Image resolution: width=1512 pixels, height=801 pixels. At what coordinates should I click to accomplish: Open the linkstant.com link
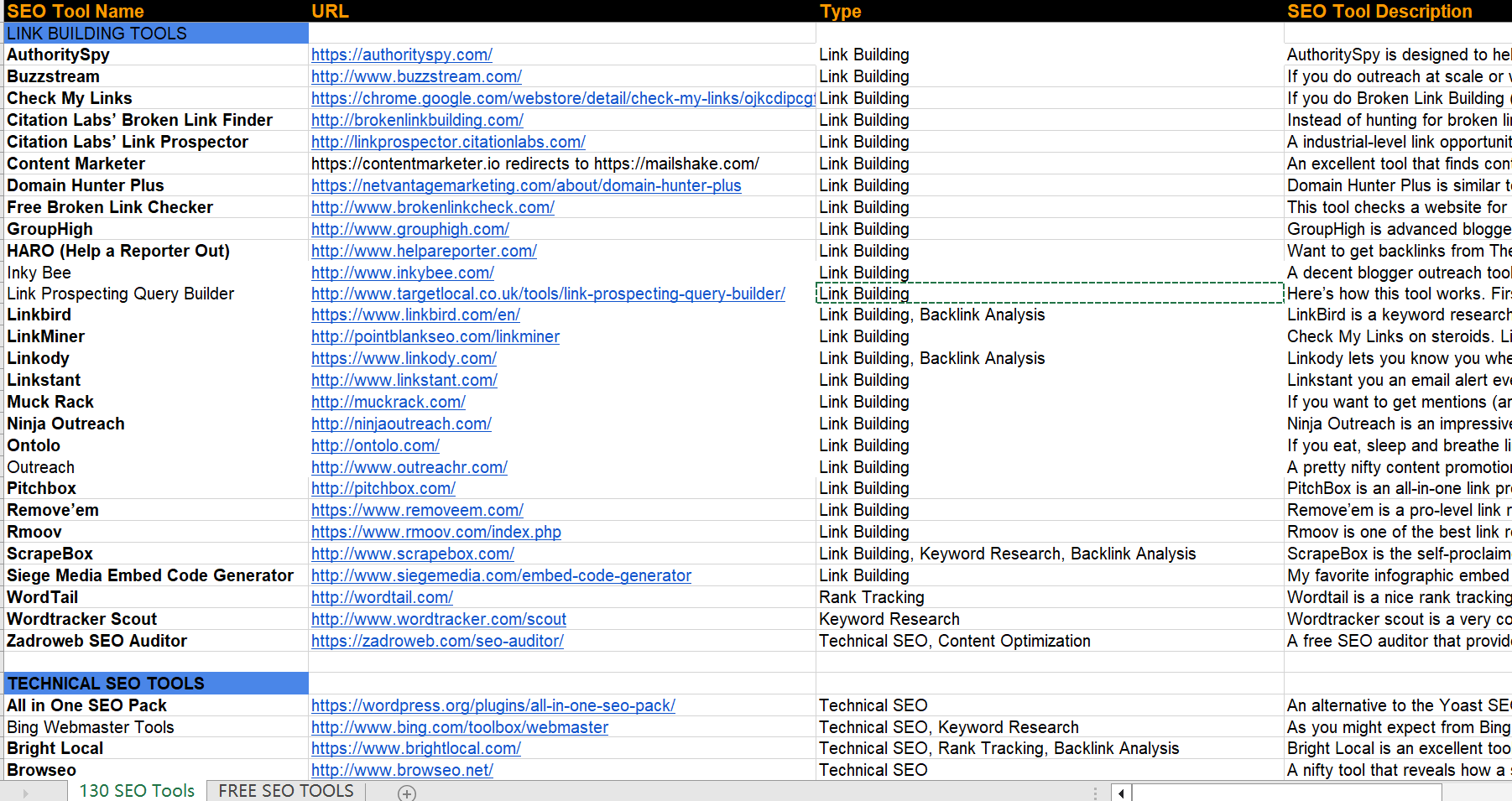click(x=404, y=380)
